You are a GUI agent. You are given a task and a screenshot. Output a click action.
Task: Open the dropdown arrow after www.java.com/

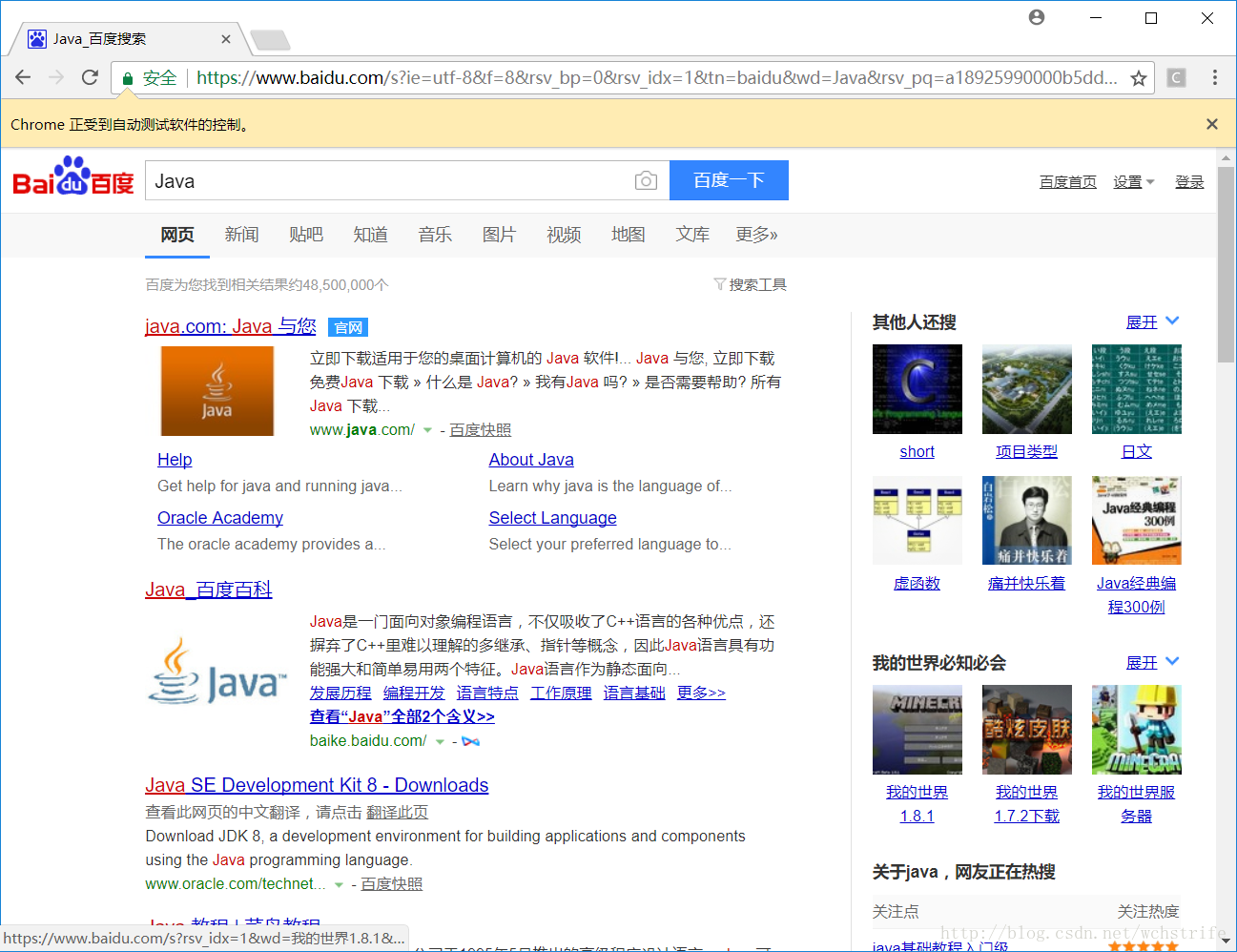click(x=427, y=430)
